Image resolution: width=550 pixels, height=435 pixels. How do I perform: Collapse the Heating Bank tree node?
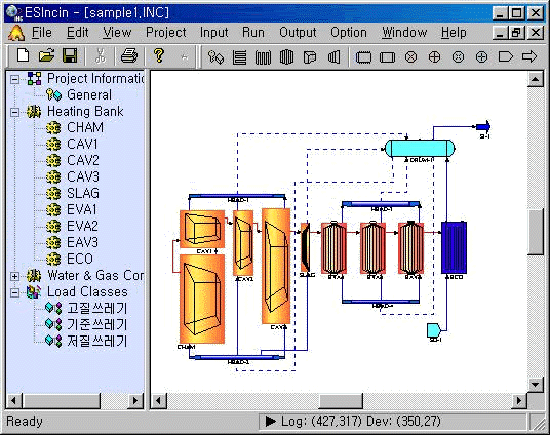click(14, 113)
